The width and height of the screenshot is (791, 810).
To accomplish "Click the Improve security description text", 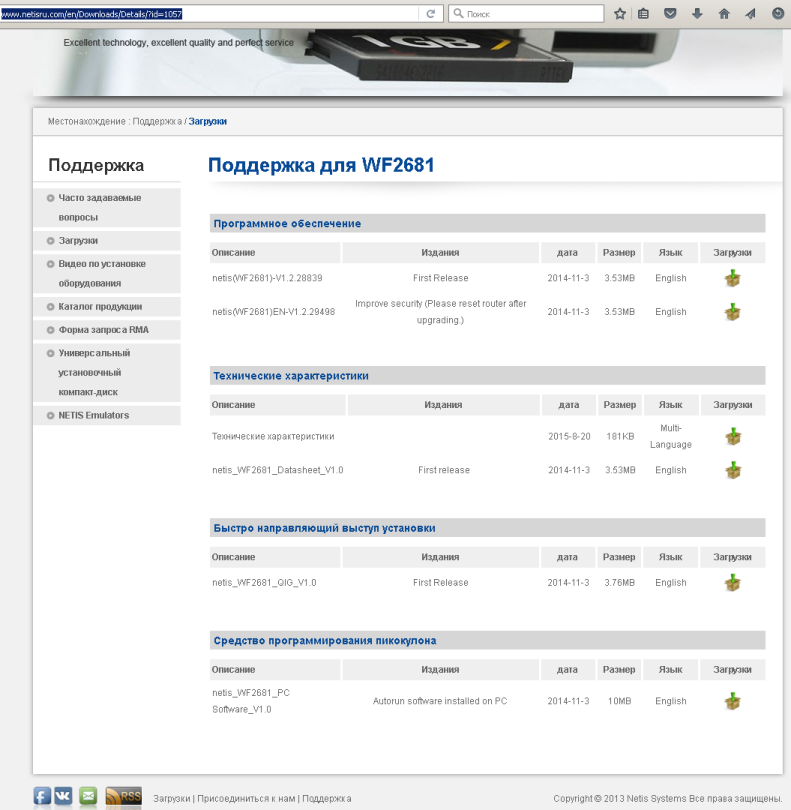I will click(x=441, y=312).
